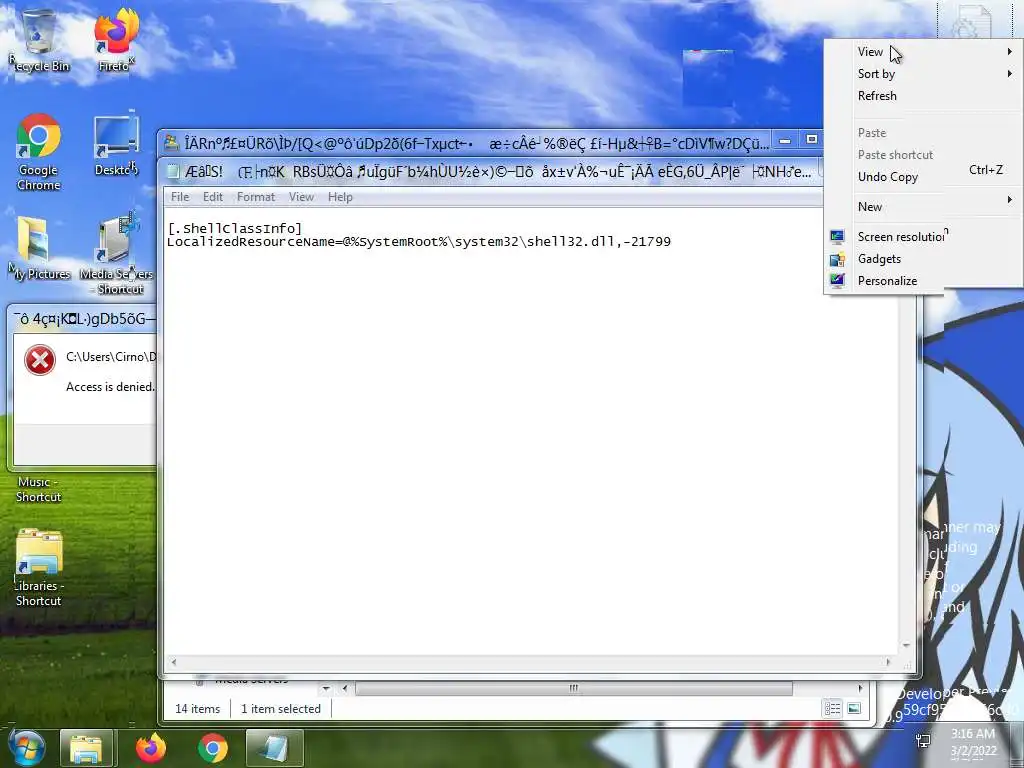Image resolution: width=1024 pixels, height=768 pixels.
Task: Click Notepad horizontal scrollbar left arrow
Action: (x=174, y=662)
